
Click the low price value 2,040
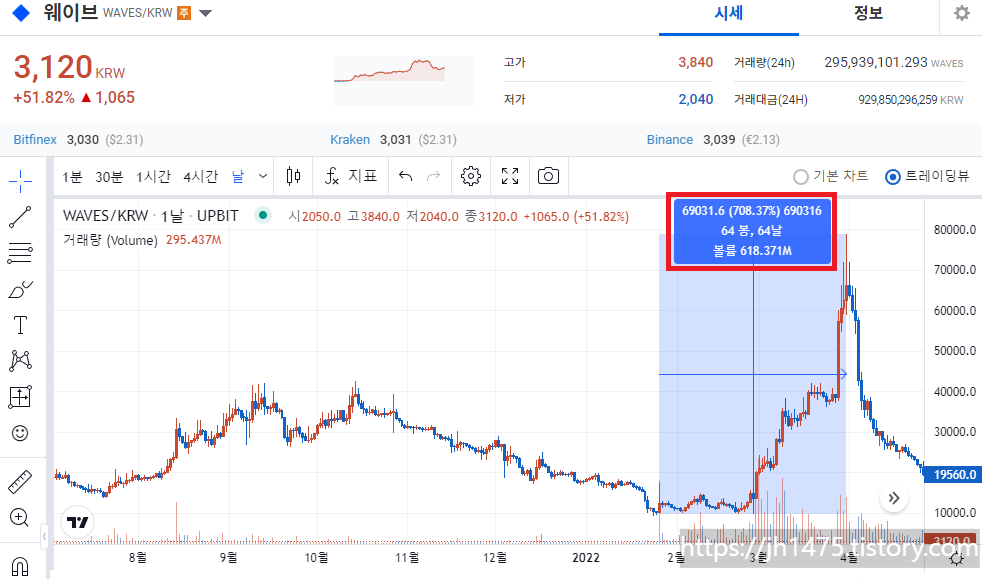click(696, 99)
